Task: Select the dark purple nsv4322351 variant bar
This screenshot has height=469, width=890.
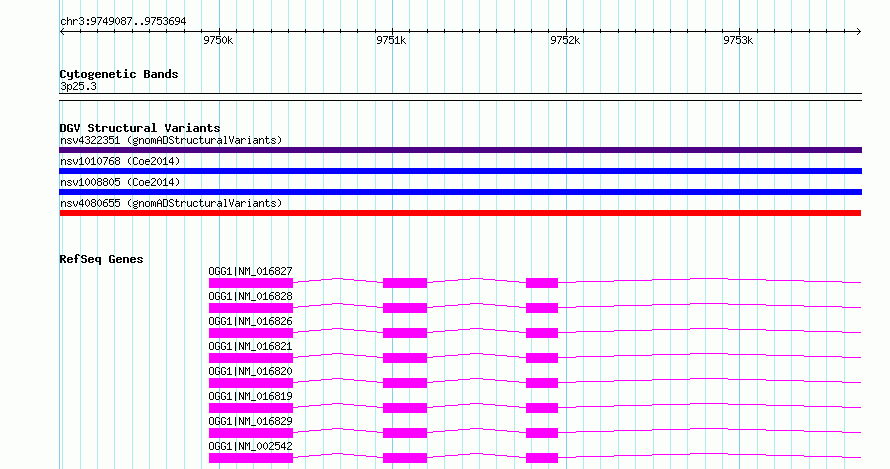Action: [x=460, y=150]
